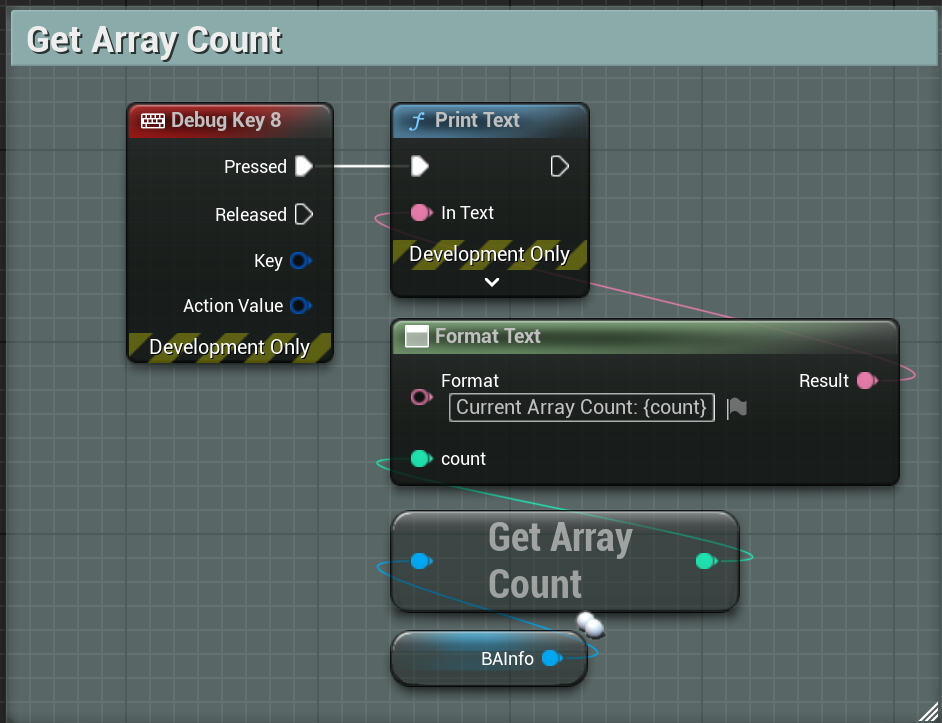Click the Pressed execution pin on Debug Key 8
The image size is (942, 723).
(x=304, y=166)
